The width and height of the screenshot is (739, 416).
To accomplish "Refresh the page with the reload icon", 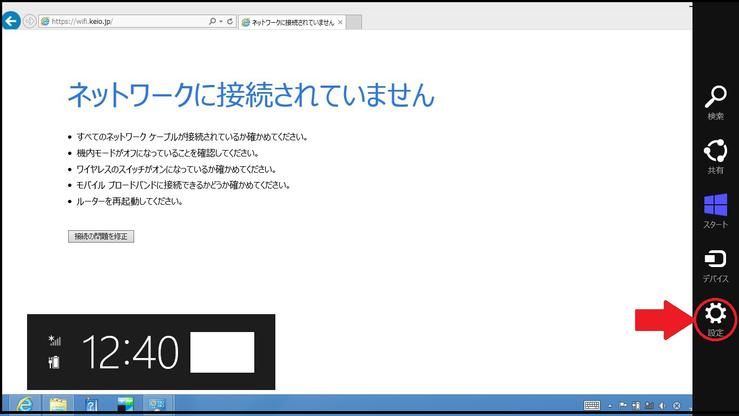I will [x=230, y=21].
